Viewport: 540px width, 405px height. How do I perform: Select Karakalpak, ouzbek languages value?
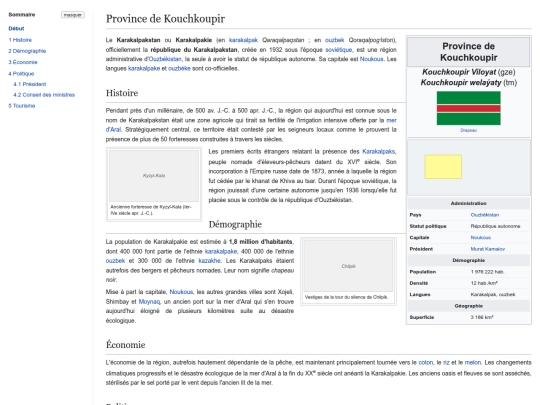coord(493,294)
